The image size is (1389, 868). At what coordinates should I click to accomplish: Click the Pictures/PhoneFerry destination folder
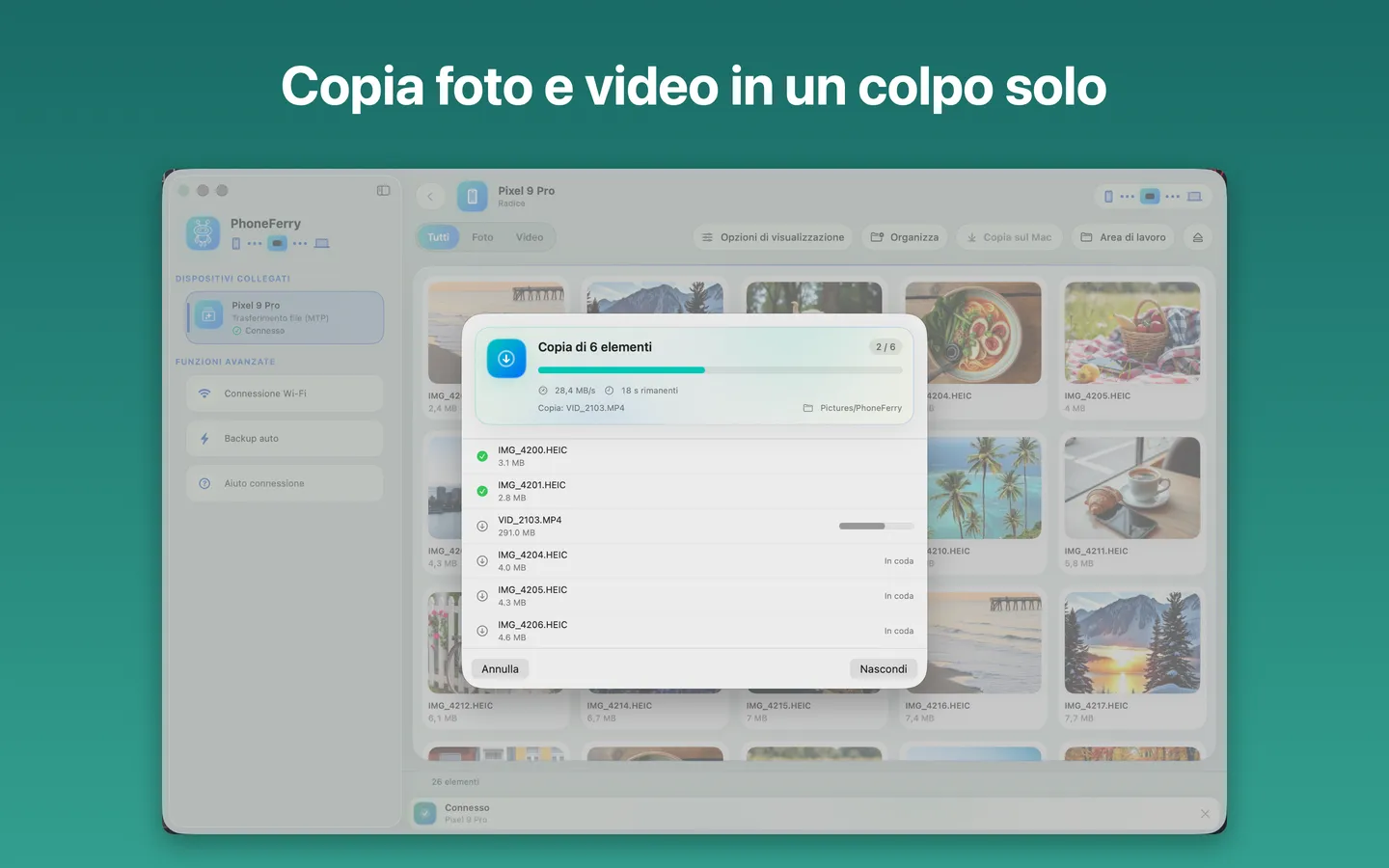(853, 408)
